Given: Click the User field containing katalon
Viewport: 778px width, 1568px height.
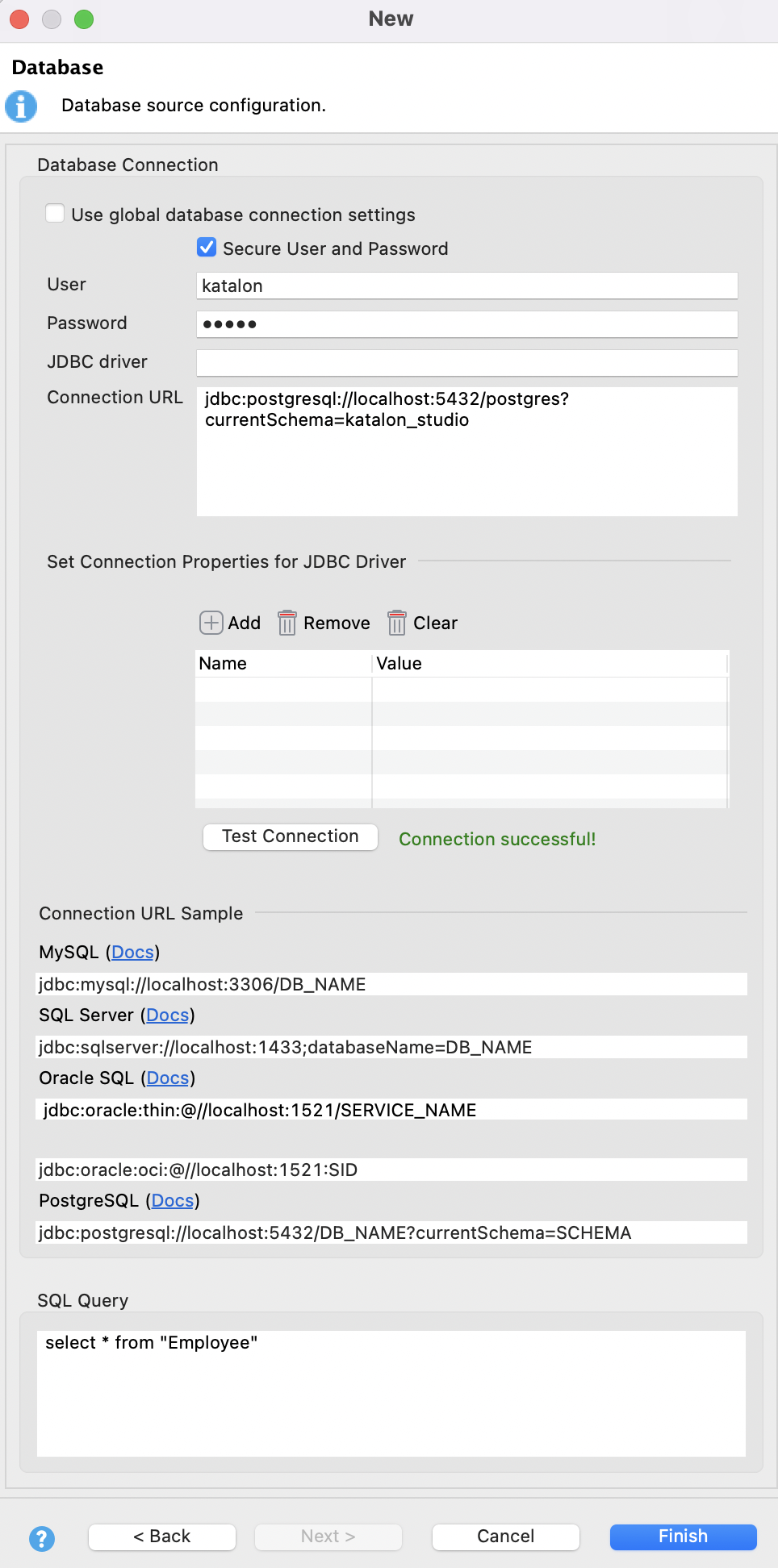Looking at the screenshot, I should click(466, 286).
